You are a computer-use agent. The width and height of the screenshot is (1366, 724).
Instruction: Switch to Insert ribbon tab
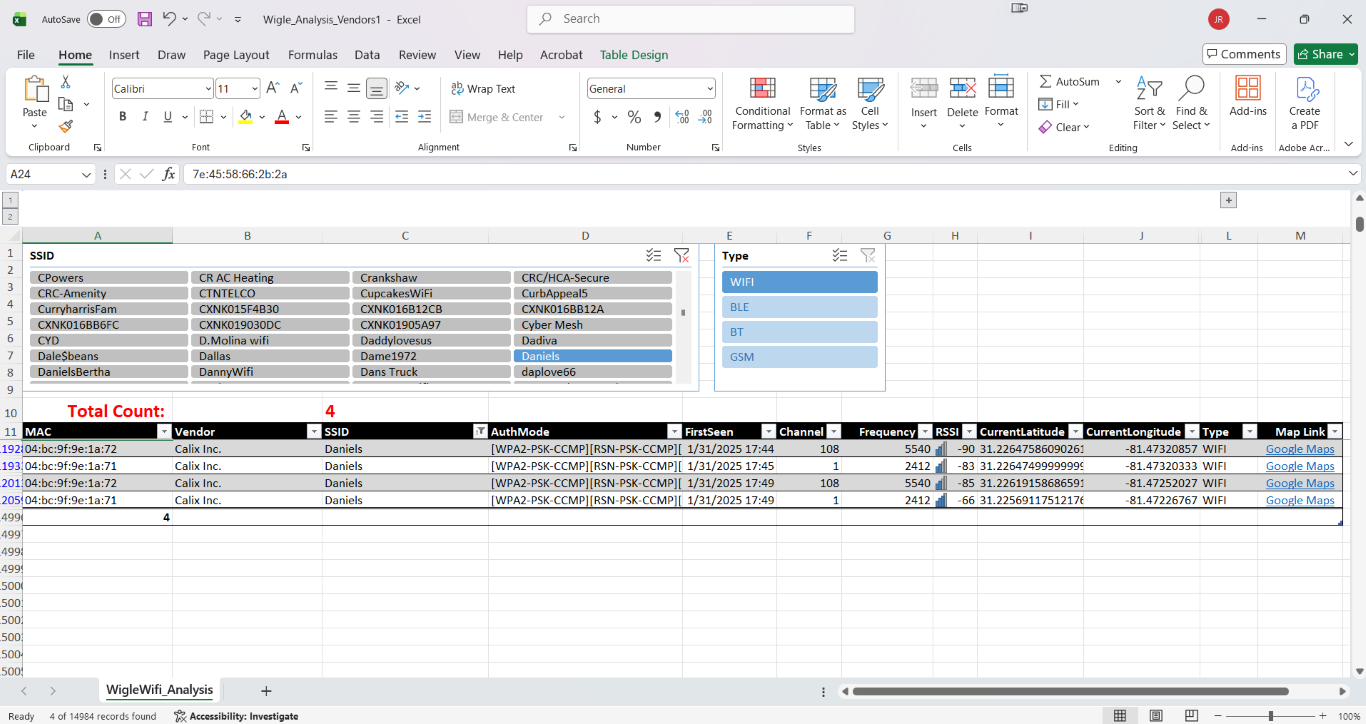click(x=124, y=55)
